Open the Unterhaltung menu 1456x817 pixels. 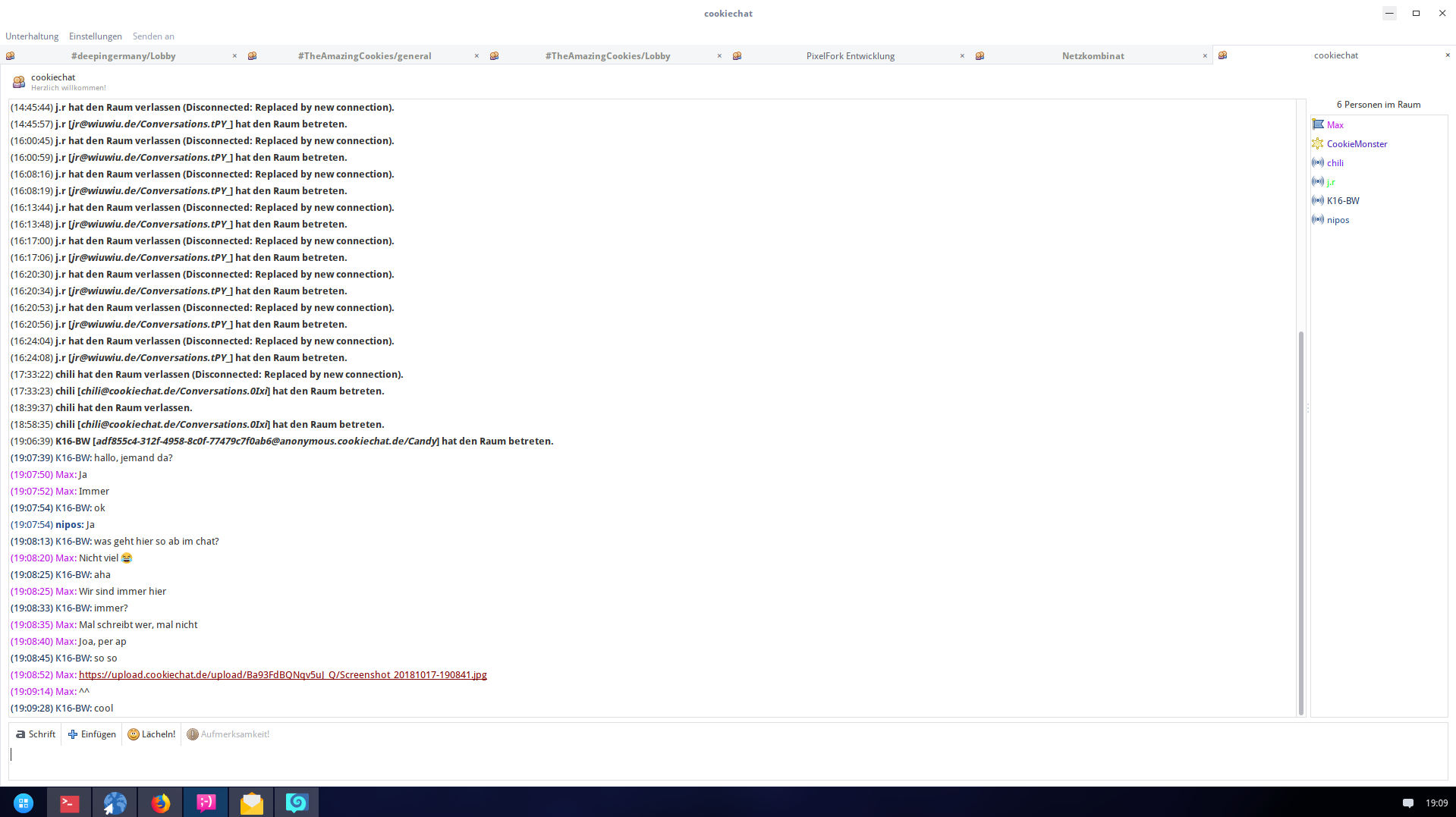click(x=32, y=36)
